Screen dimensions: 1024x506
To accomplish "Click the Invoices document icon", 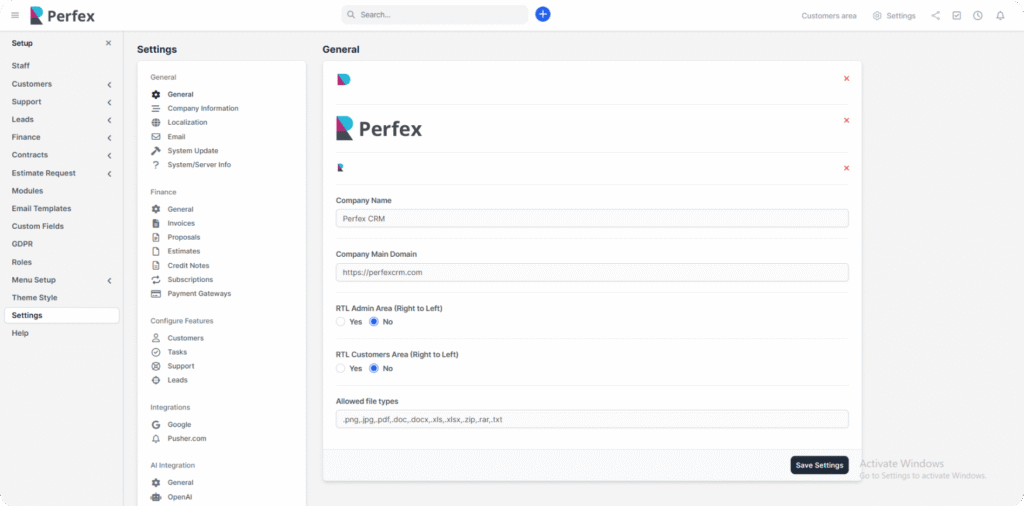I will (x=155, y=223).
